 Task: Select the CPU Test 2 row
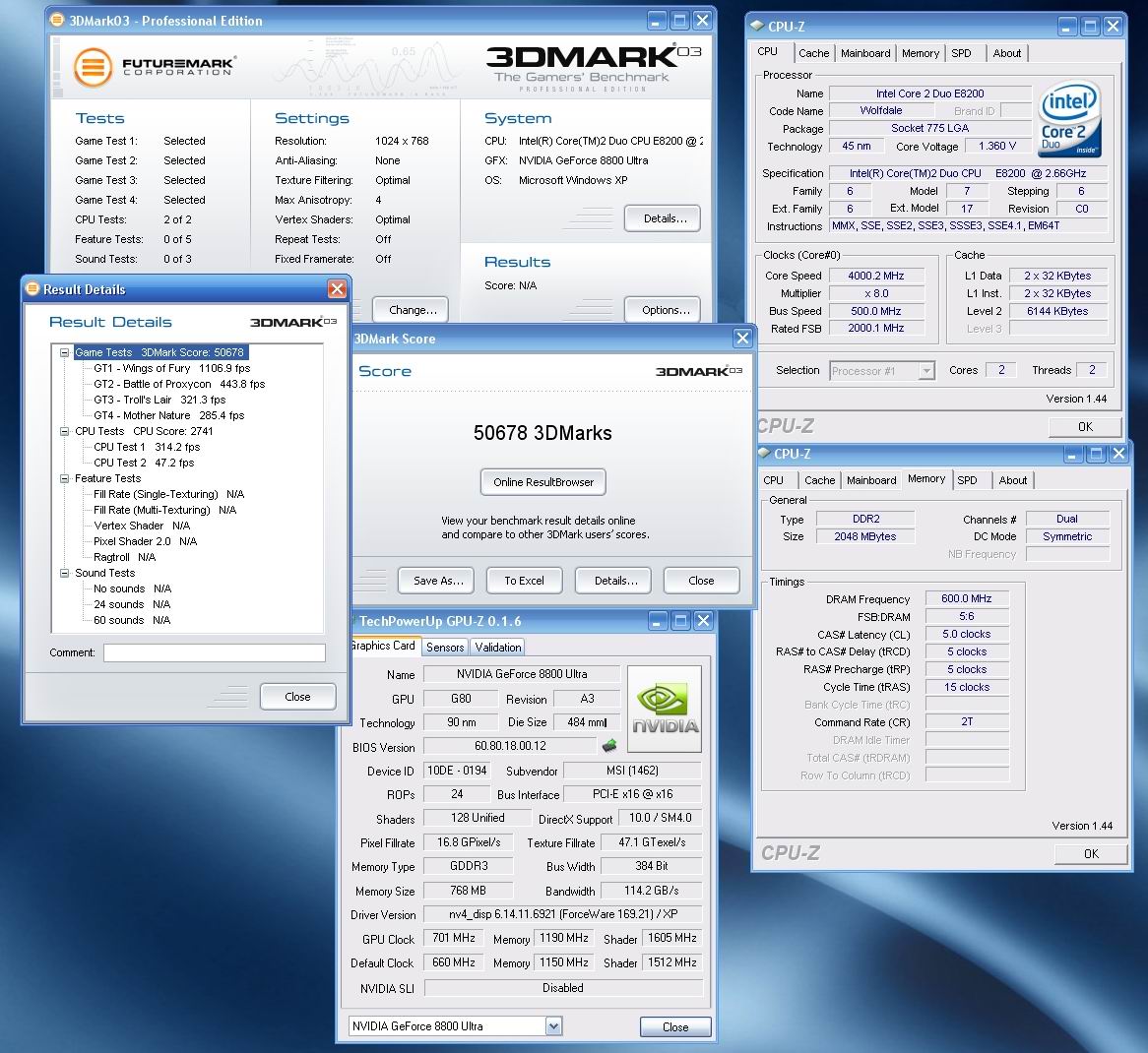click(144, 463)
